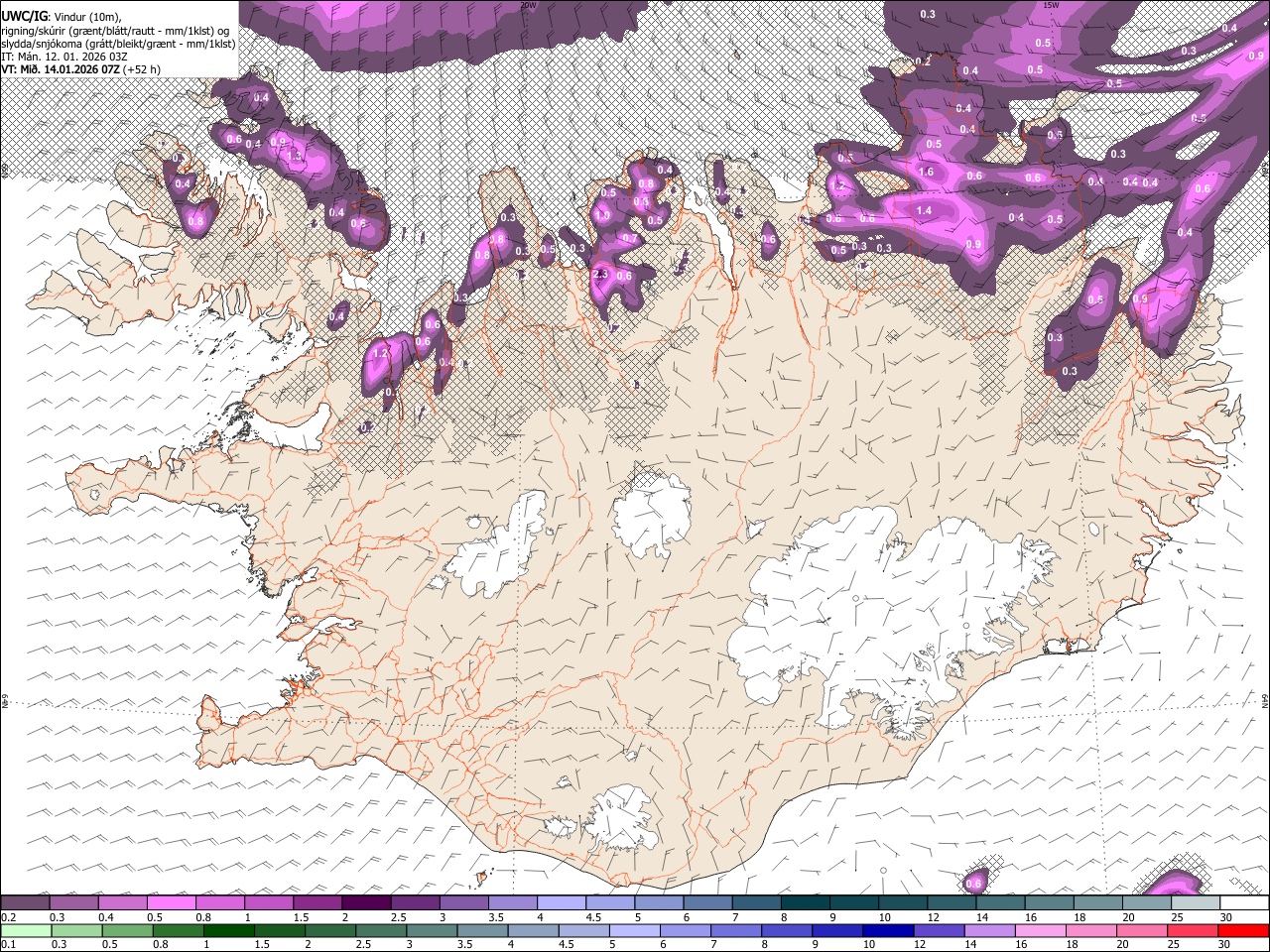Select lower legend swatch between 16 and 18

(x=1042, y=930)
